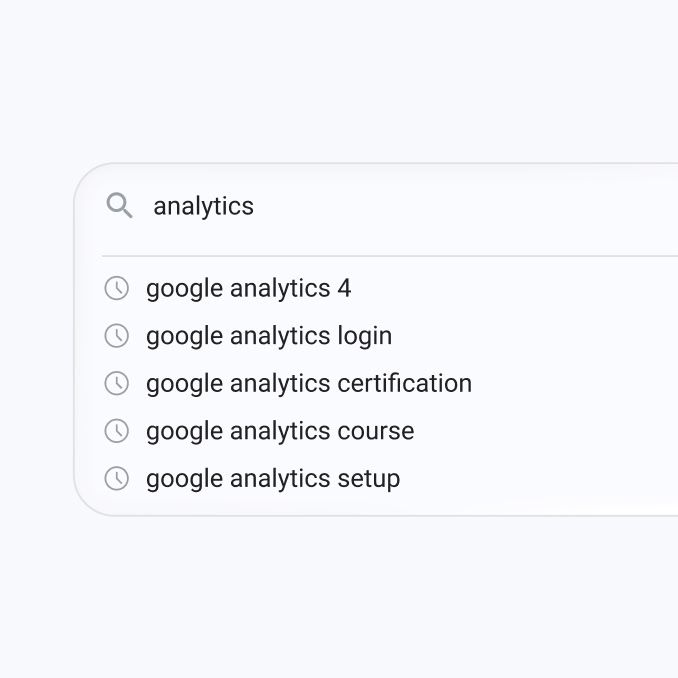Click blank row space right of "google analytics setup"
Screen dimensions: 678x678
click(540, 478)
